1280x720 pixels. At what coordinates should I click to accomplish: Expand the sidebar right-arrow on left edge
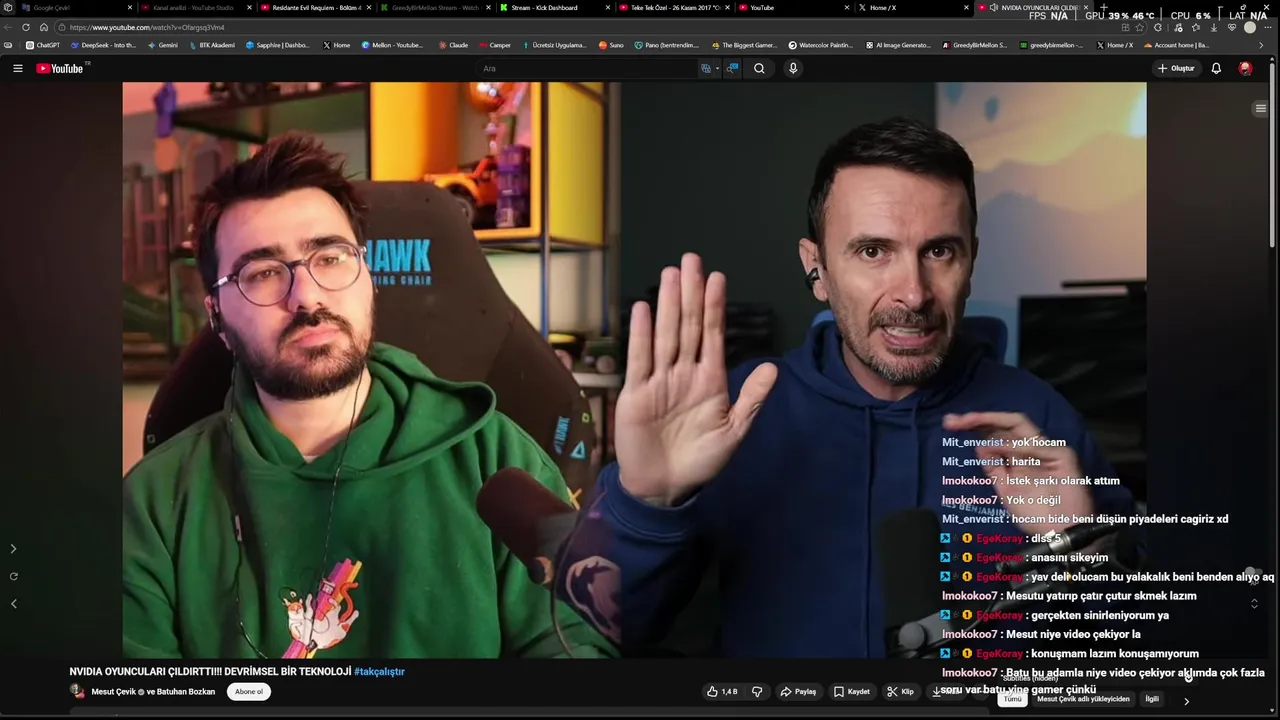click(x=13, y=549)
